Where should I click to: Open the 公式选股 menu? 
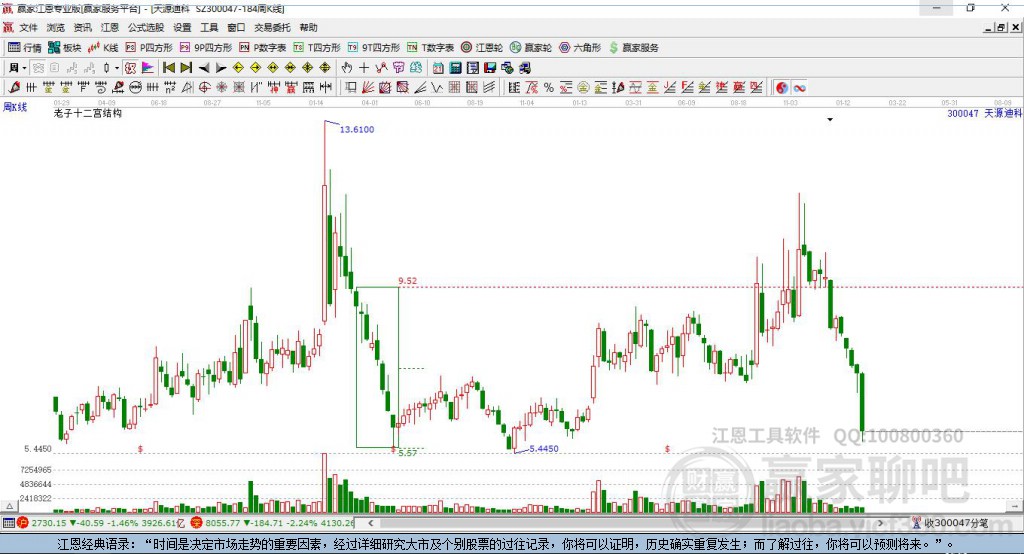point(146,27)
